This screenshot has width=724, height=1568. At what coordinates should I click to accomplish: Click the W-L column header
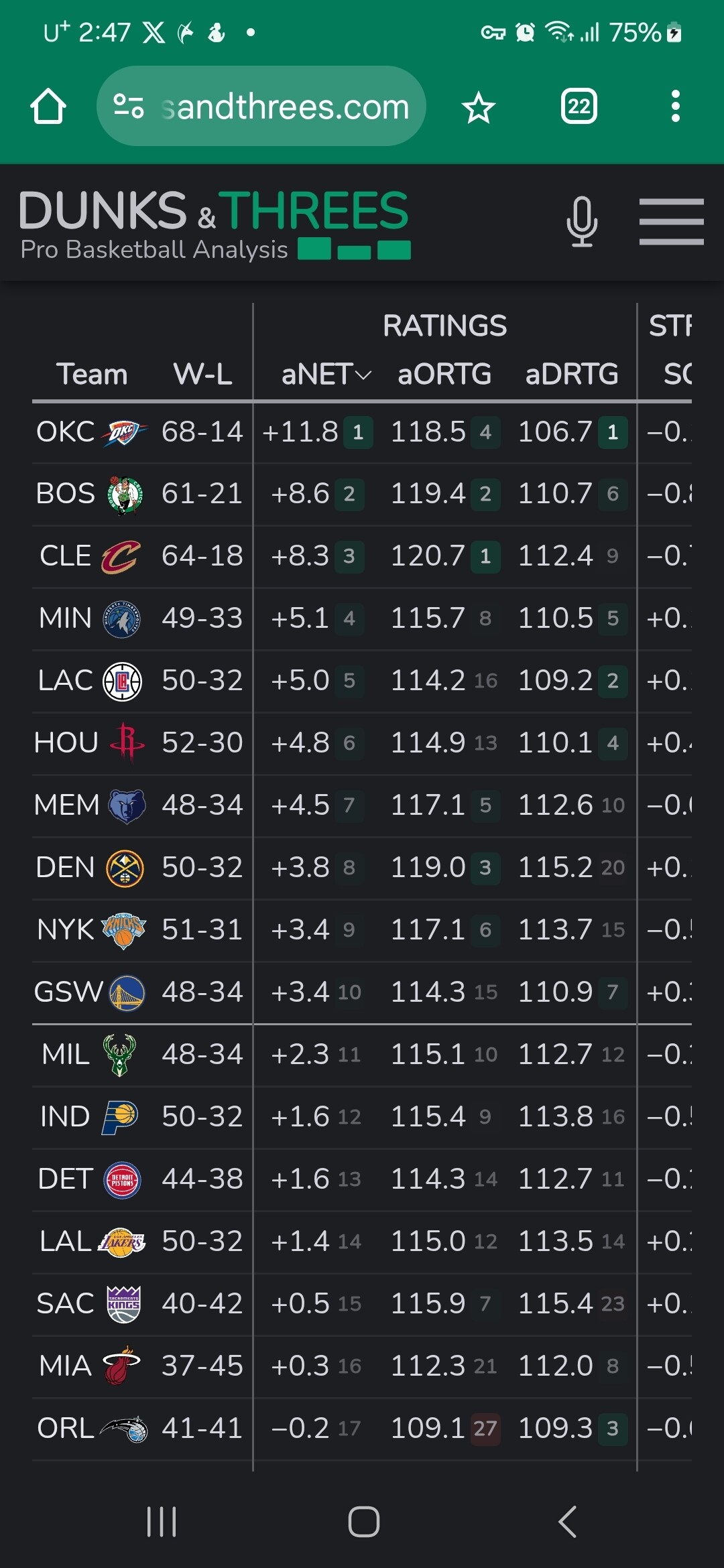(202, 374)
